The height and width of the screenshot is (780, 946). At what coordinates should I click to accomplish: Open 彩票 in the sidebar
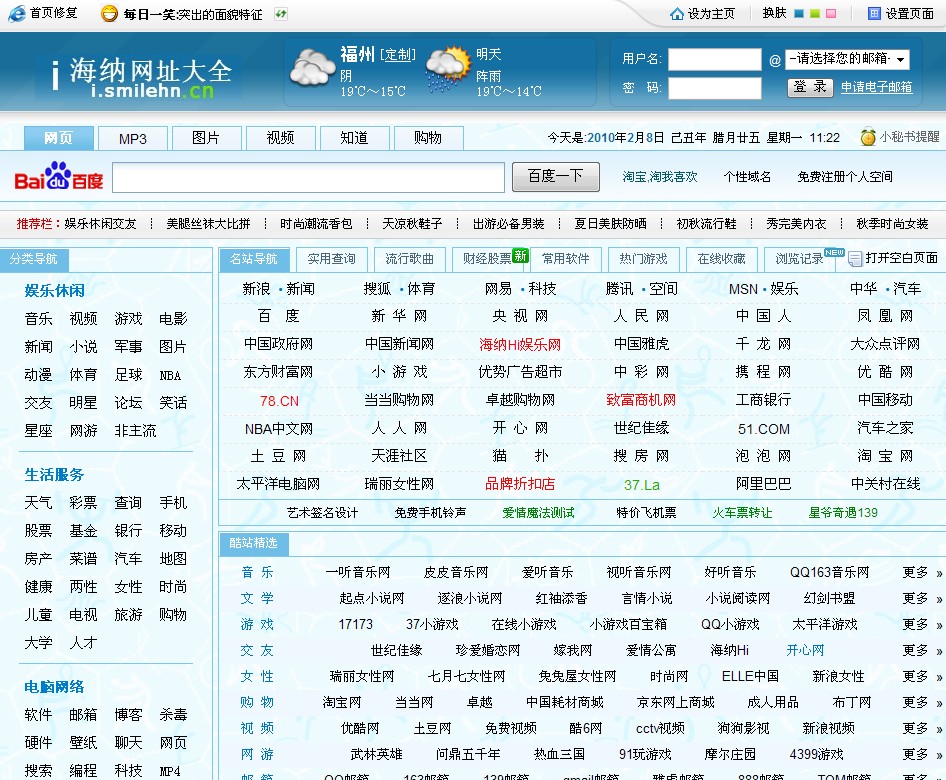click(83, 503)
